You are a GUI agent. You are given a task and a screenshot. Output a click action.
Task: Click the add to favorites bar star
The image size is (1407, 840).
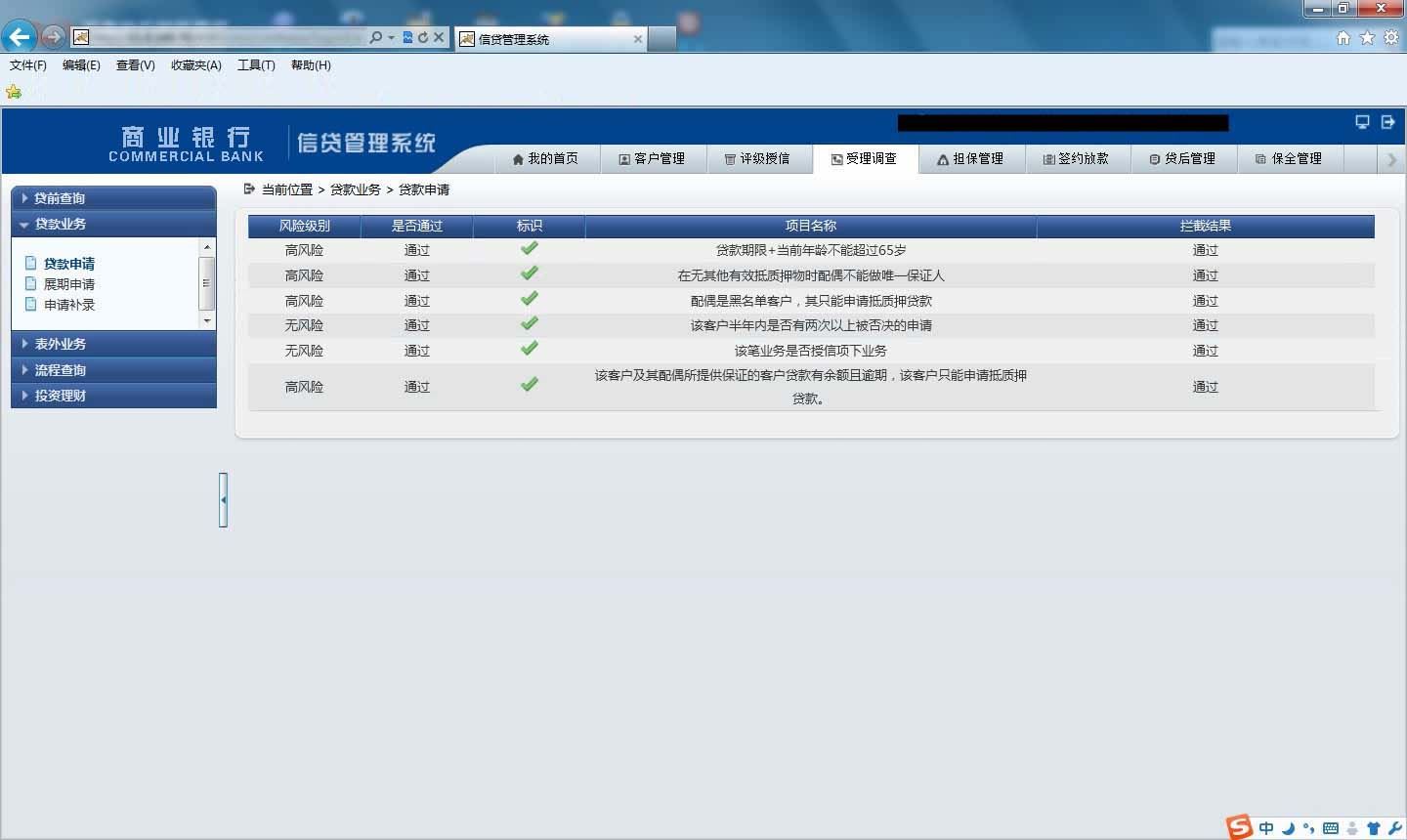click(x=14, y=92)
